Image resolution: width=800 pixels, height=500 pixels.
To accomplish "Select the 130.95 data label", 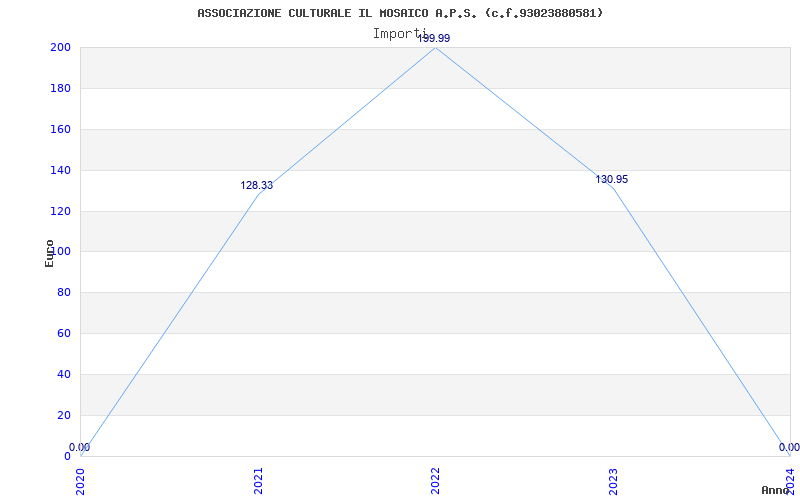I will pyautogui.click(x=612, y=180).
